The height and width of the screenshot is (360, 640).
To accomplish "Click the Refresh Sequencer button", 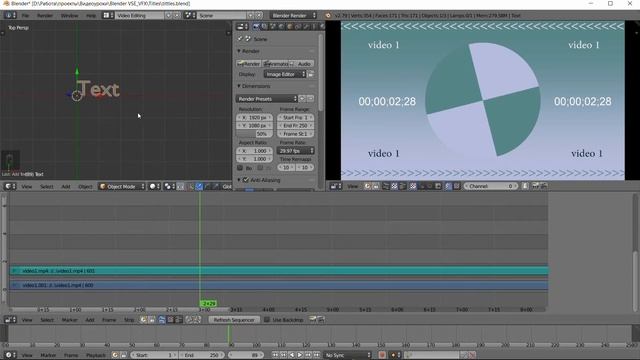I will click(233, 320).
